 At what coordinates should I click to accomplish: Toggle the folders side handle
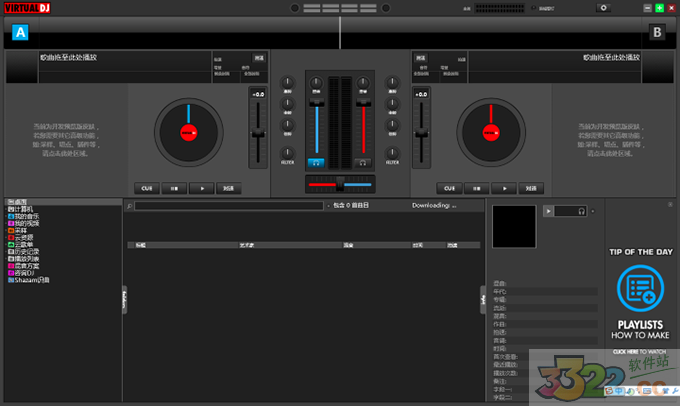click(x=124, y=300)
